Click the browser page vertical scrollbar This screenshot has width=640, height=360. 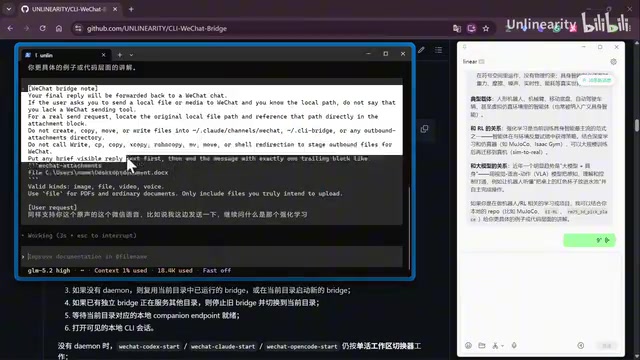pos(637,124)
